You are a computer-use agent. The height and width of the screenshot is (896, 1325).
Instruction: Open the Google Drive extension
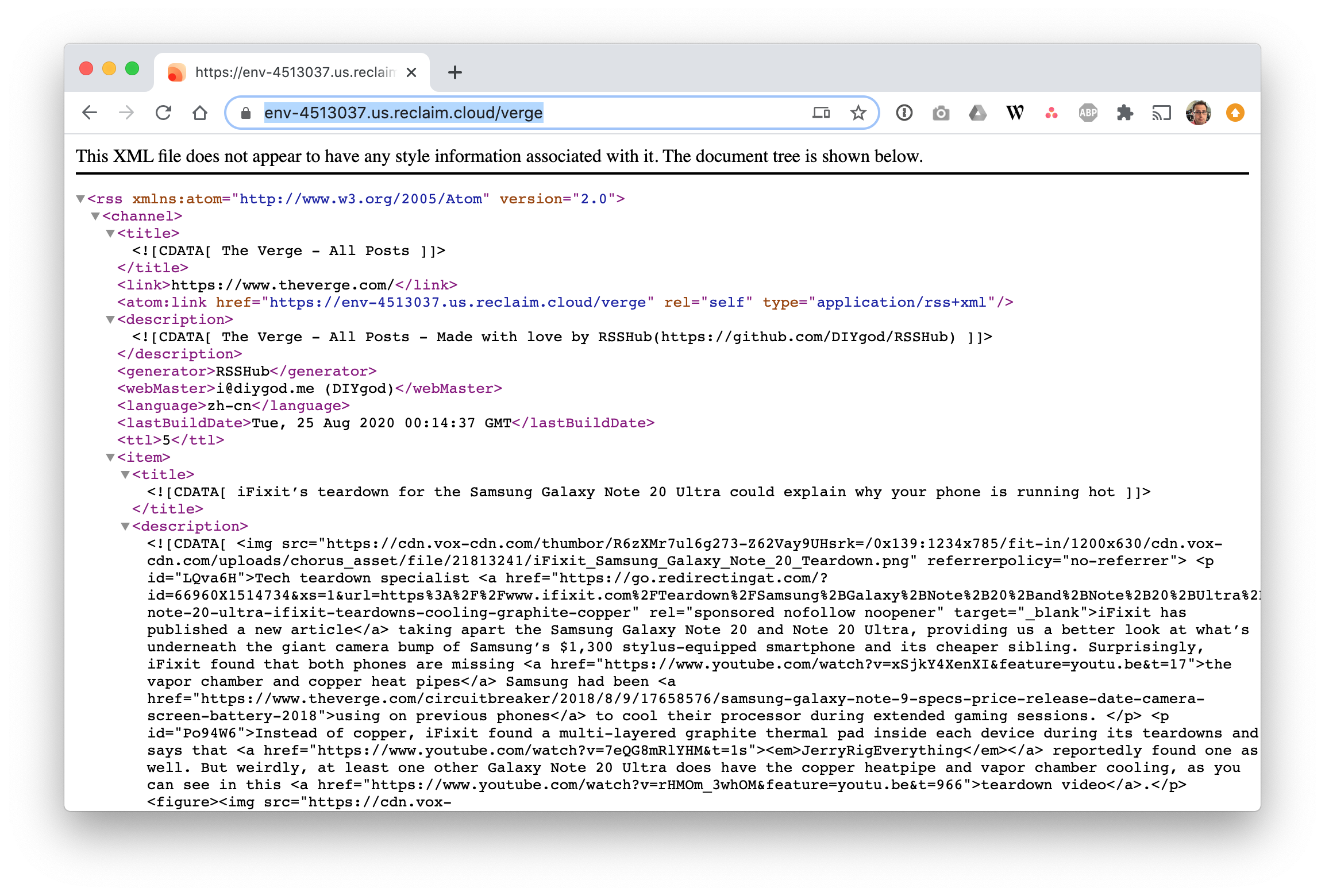[x=977, y=113]
